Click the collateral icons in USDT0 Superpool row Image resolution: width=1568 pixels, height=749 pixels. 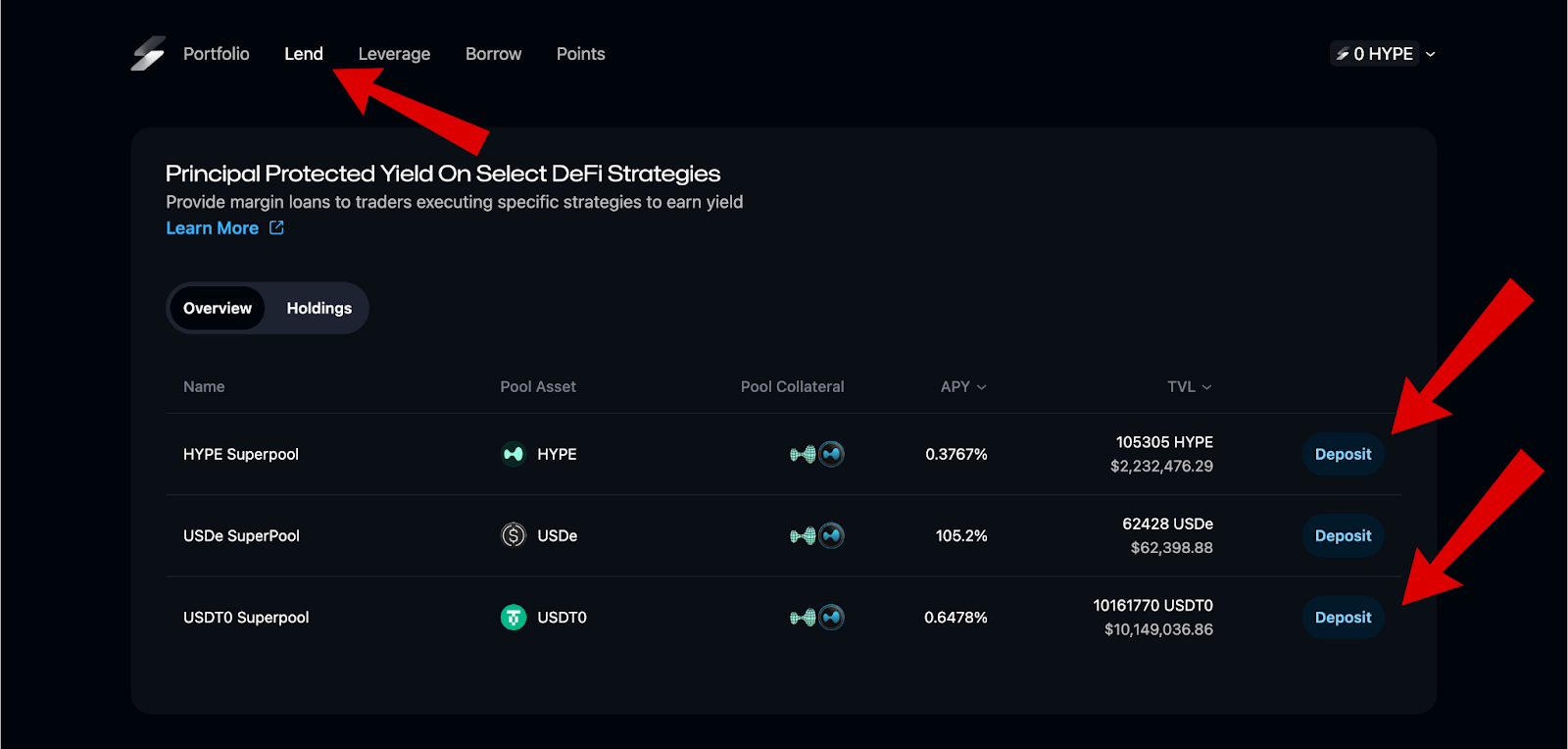click(817, 618)
